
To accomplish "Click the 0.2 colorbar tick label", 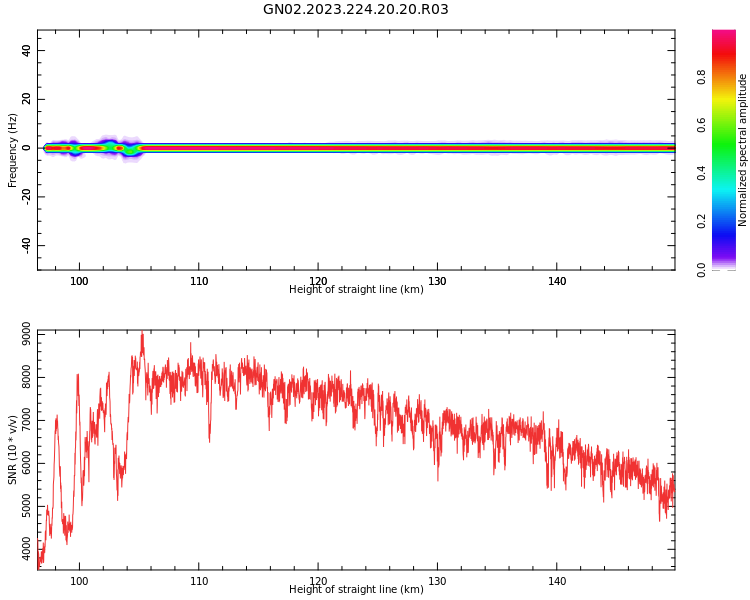I will pos(701,222).
